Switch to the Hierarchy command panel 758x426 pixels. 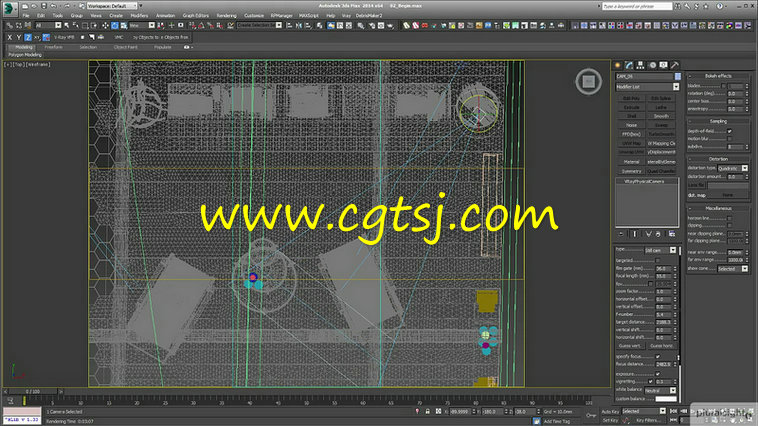point(641,65)
